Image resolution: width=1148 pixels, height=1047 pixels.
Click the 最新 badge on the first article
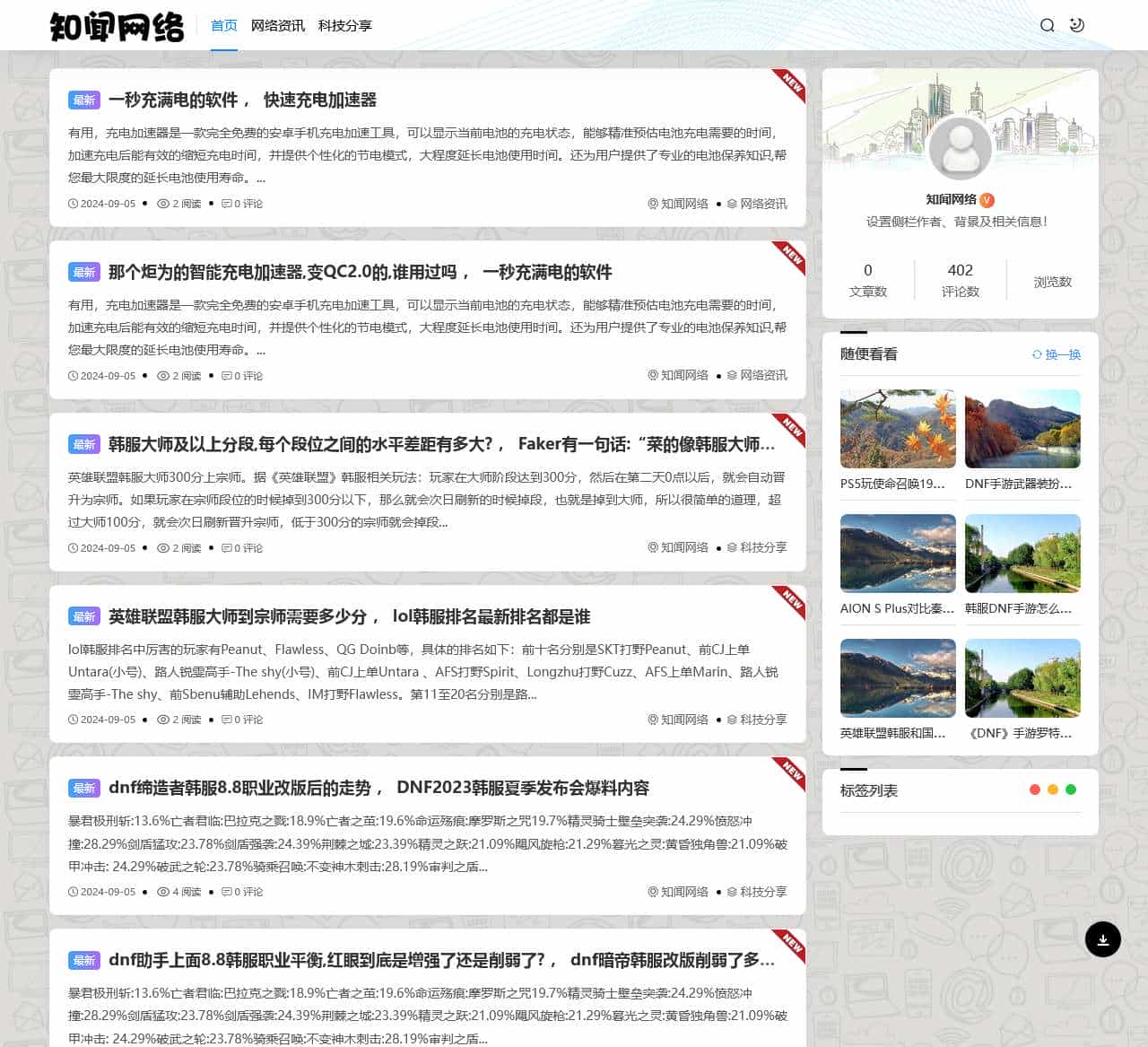coord(84,100)
